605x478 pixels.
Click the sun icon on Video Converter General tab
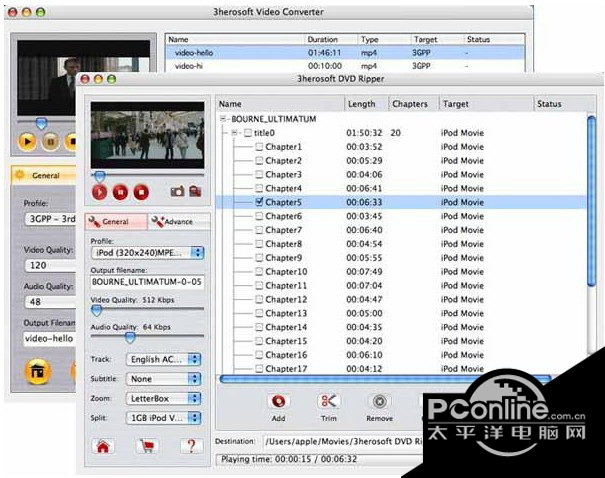pos(19,175)
